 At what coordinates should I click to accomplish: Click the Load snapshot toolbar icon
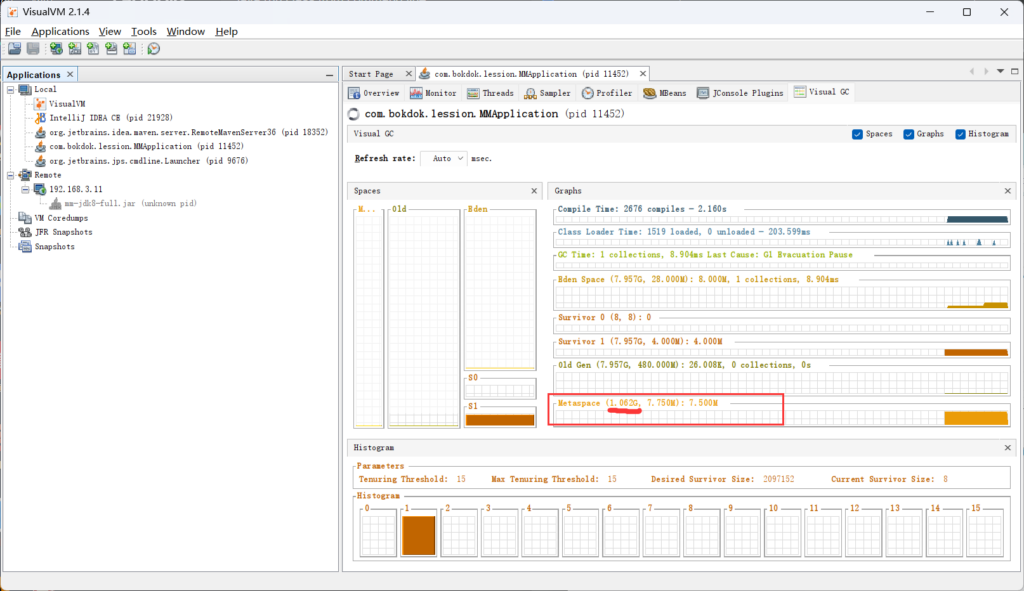(x=14, y=48)
